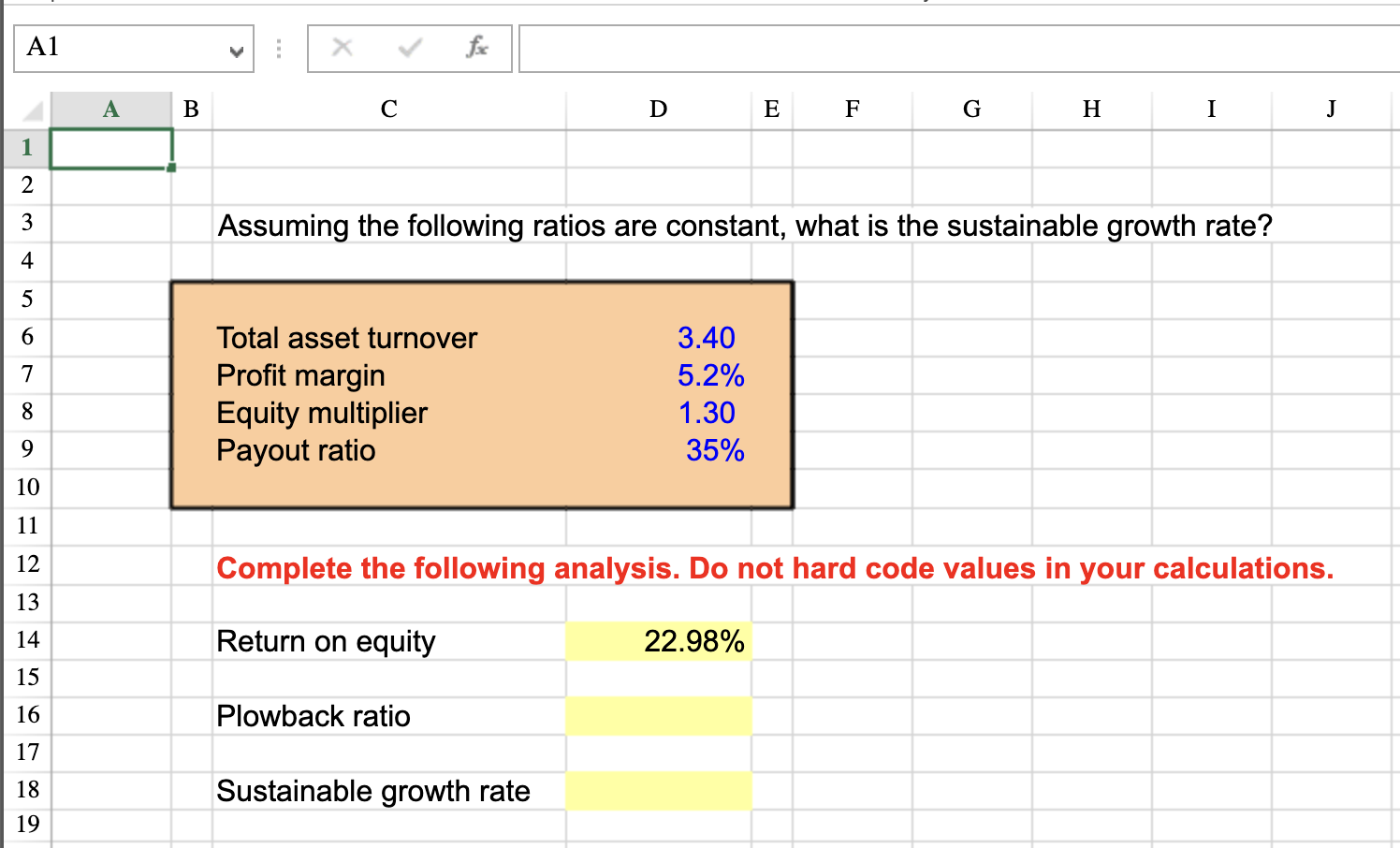Select the cell containing 3.40
Viewport: 1400px width, 848px height.
click(658, 338)
